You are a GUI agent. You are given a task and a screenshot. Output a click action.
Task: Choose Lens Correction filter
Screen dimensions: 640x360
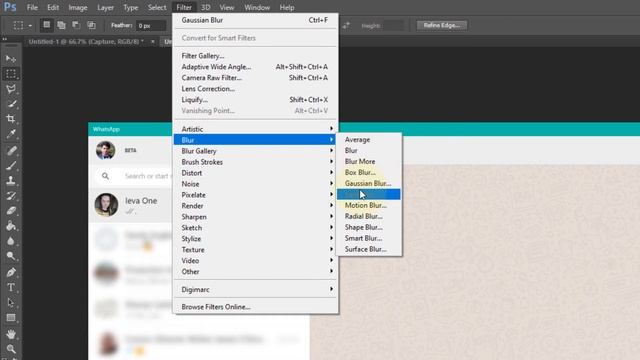pos(256,89)
